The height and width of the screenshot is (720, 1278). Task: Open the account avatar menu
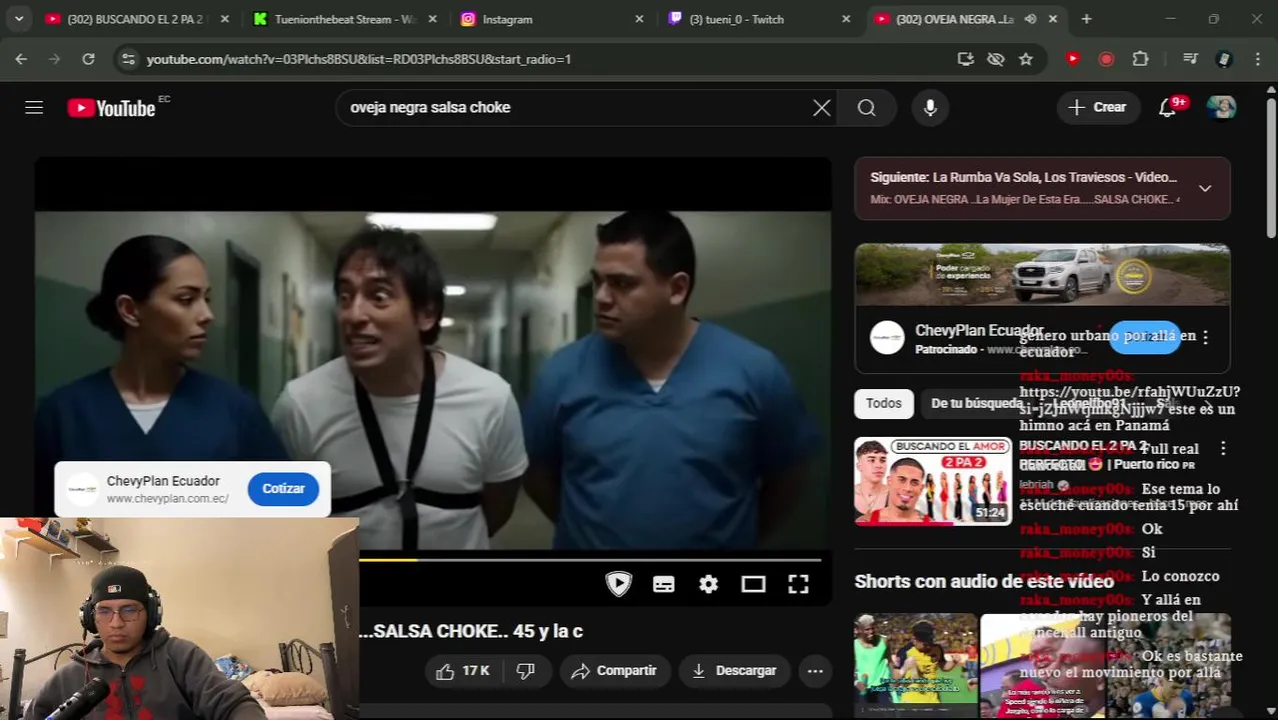click(x=1221, y=108)
